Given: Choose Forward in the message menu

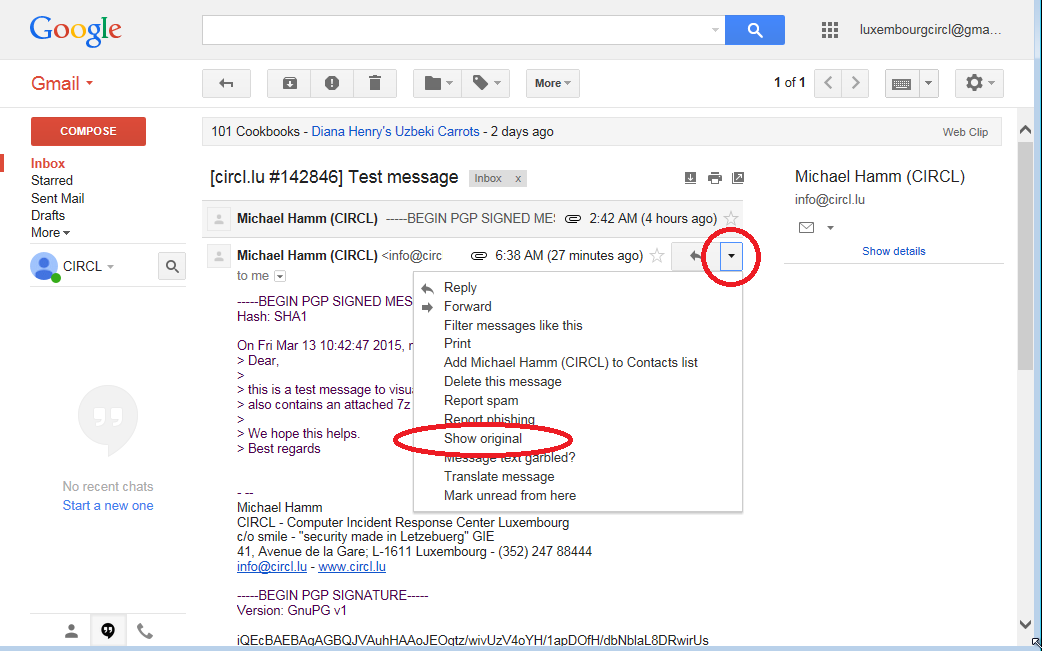Looking at the screenshot, I should coord(467,307).
